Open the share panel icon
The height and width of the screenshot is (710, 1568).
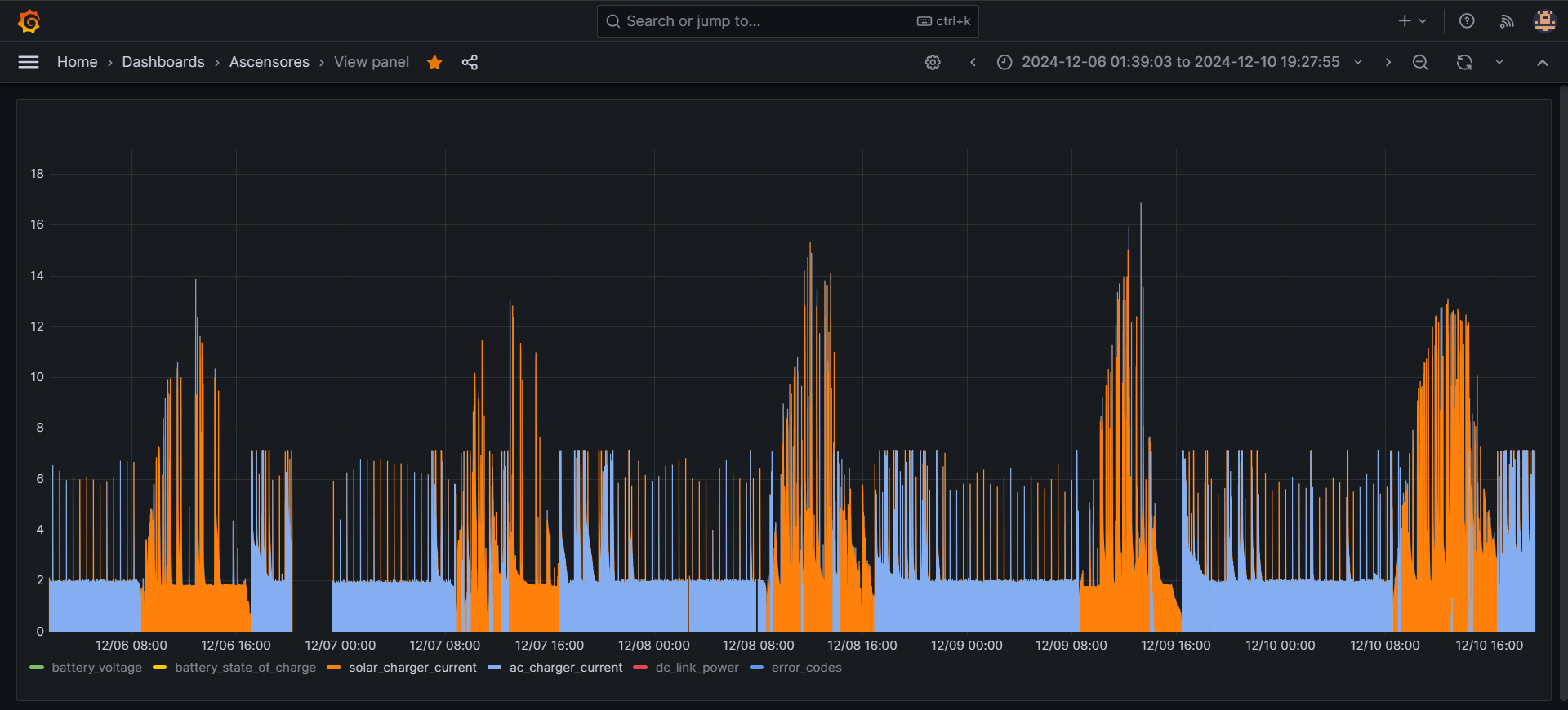(470, 62)
